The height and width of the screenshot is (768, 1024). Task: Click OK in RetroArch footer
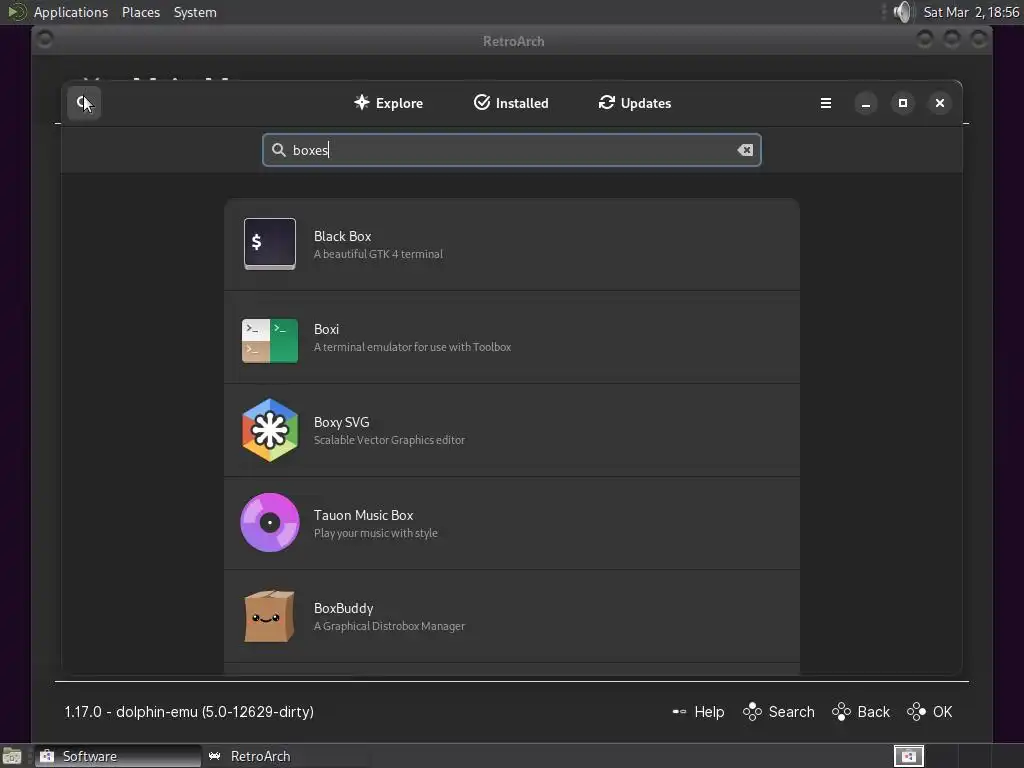pyautogui.click(x=929, y=712)
